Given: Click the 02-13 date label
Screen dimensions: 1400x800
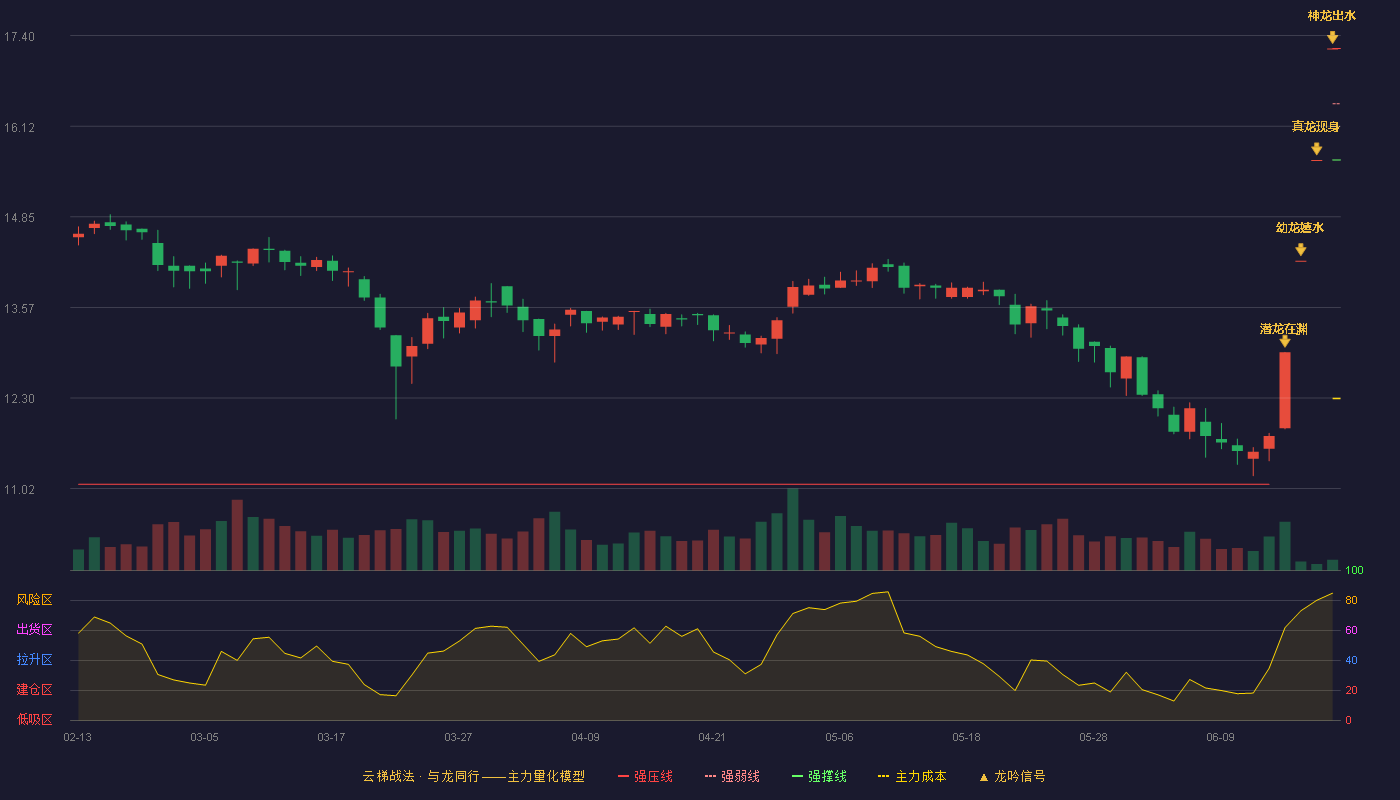Looking at the screenshot, I should (77, 737).
